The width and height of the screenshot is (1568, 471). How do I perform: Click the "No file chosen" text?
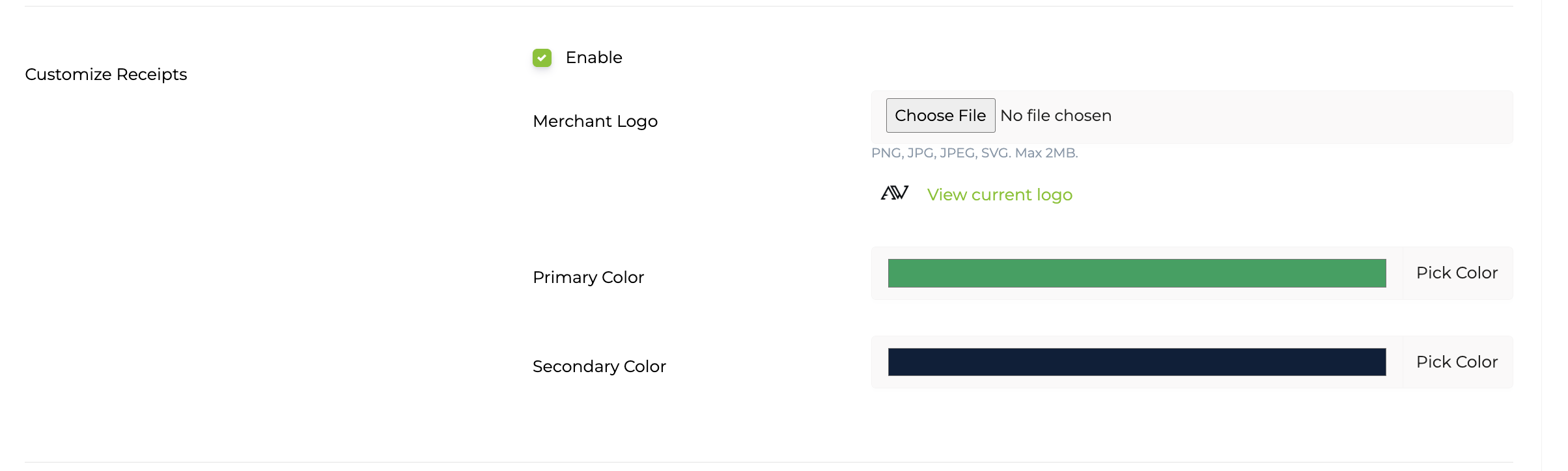click(x=1056, y=116)
